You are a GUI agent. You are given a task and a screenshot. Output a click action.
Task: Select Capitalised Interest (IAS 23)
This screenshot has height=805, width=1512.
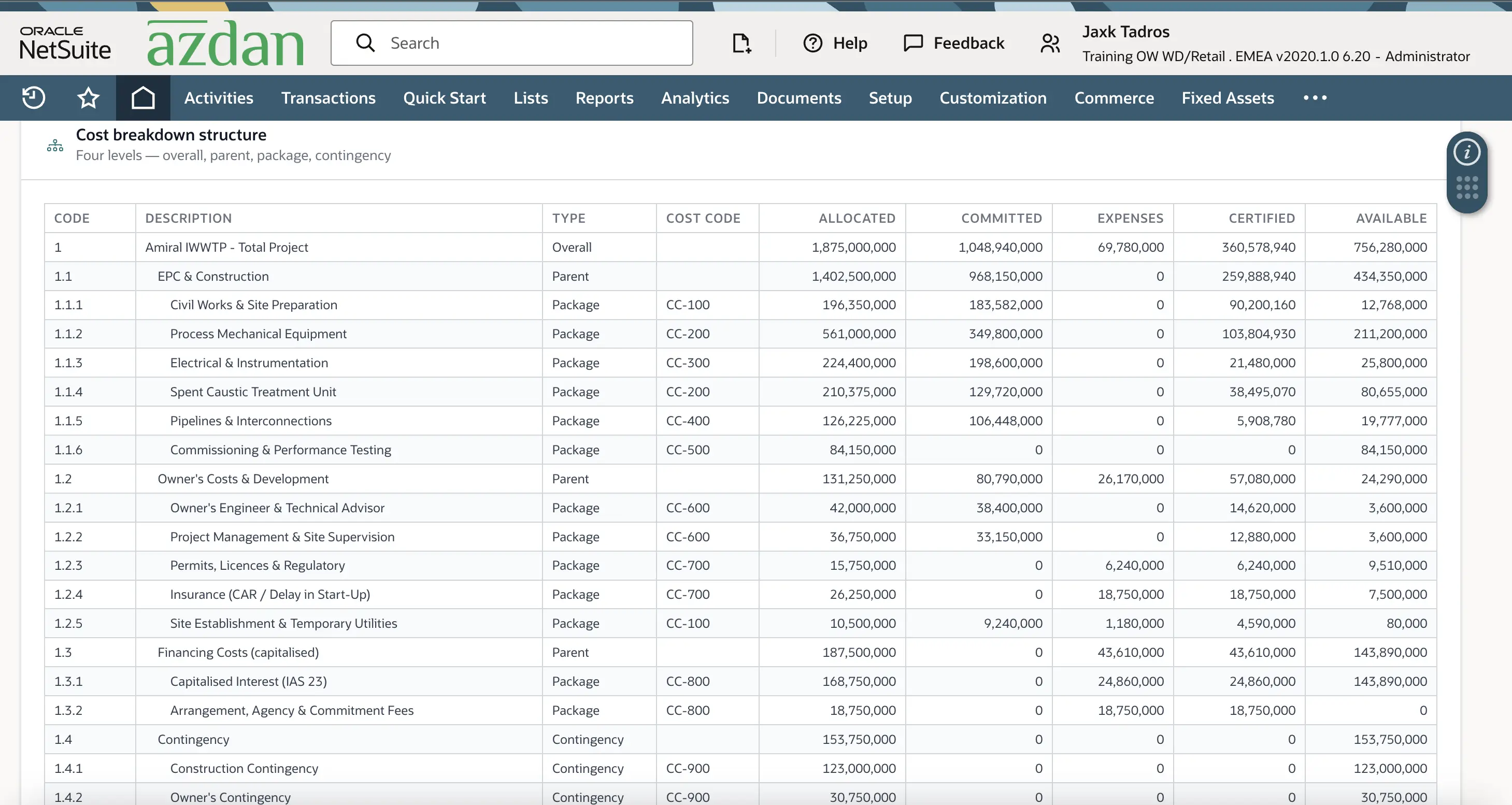point(248,682)
